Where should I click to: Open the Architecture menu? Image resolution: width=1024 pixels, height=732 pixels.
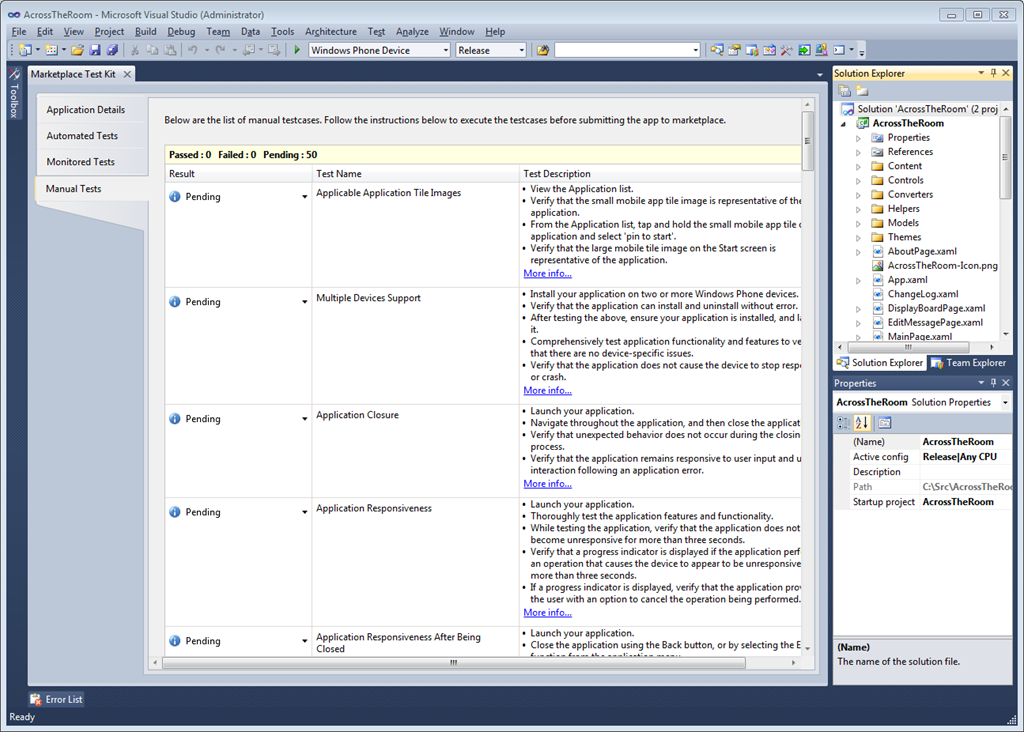coord(330,32)
